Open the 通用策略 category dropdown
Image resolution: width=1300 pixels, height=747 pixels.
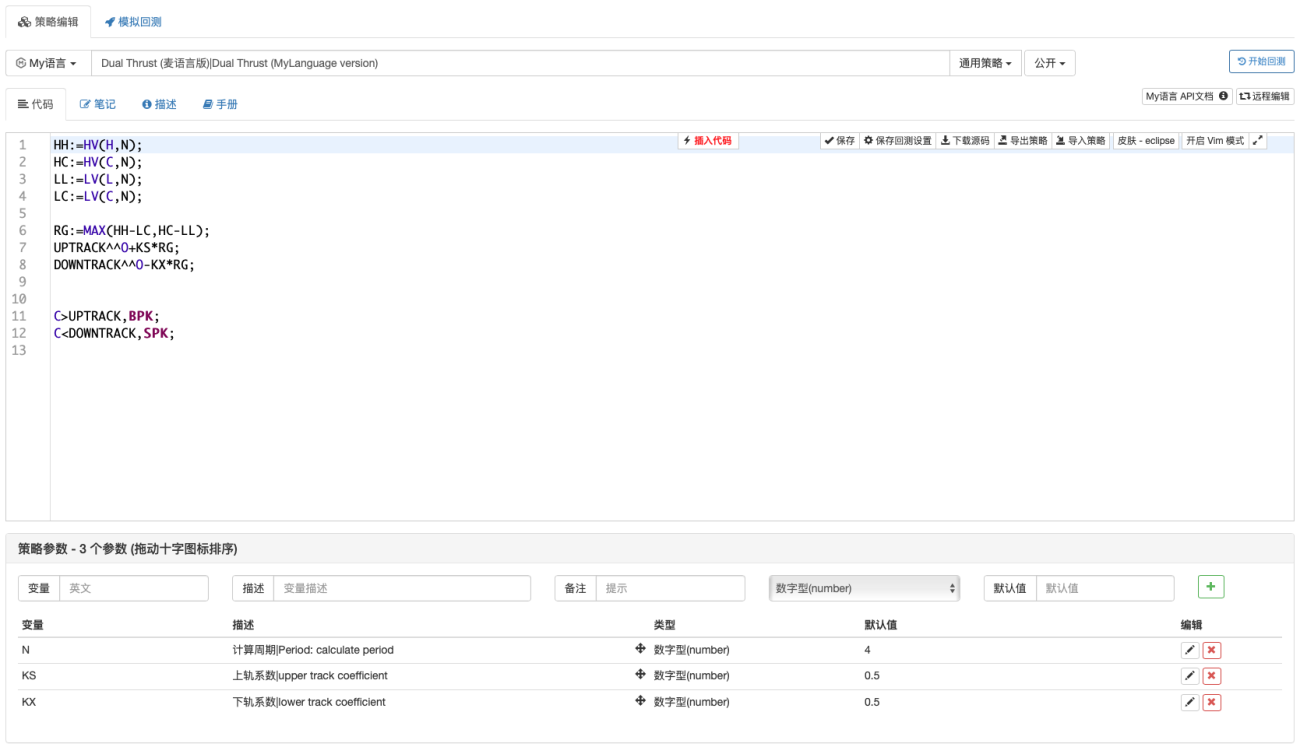point(984,63)
